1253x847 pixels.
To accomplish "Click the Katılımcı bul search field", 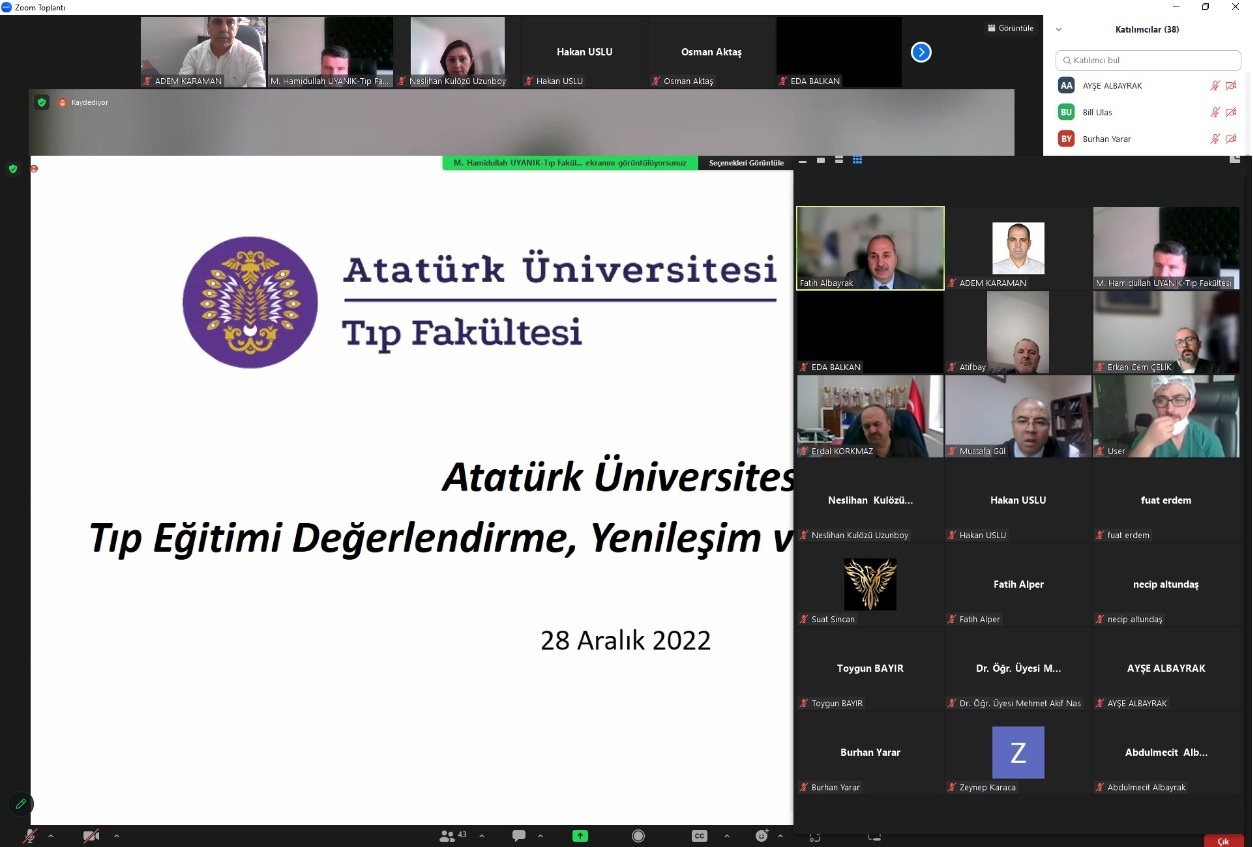I will 1148,60.
